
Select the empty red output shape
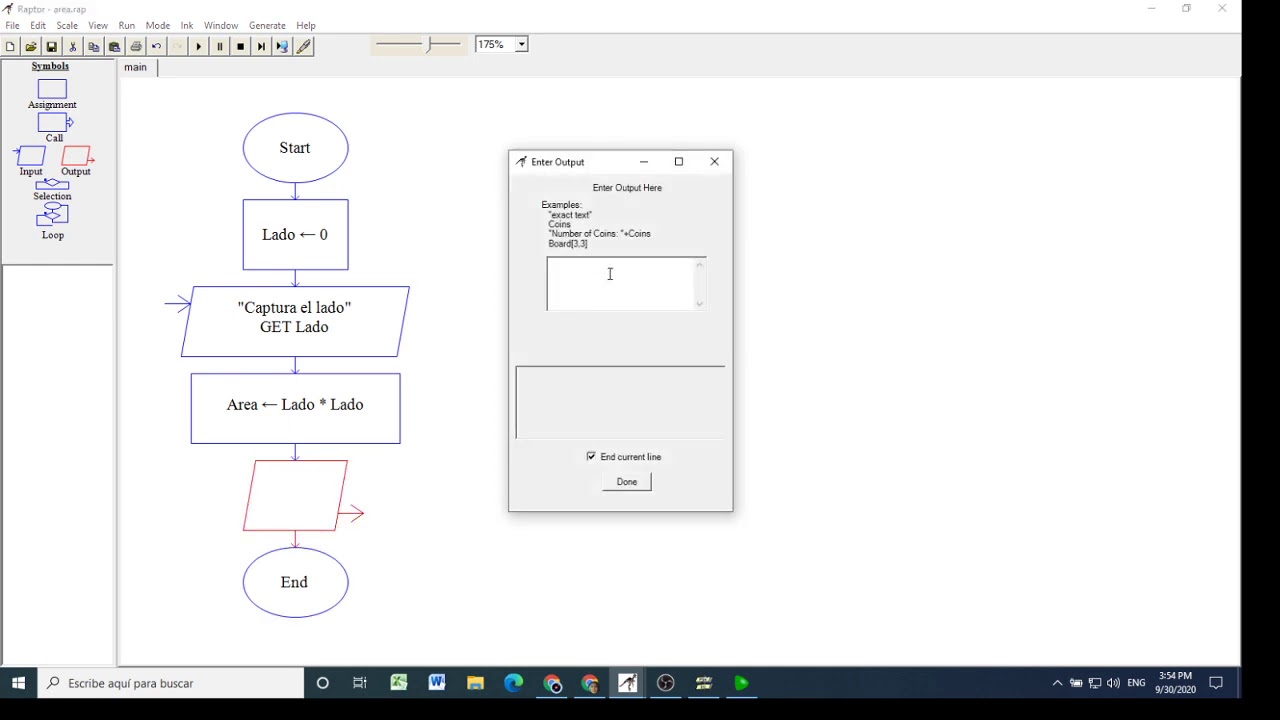[x=295, y=495]
